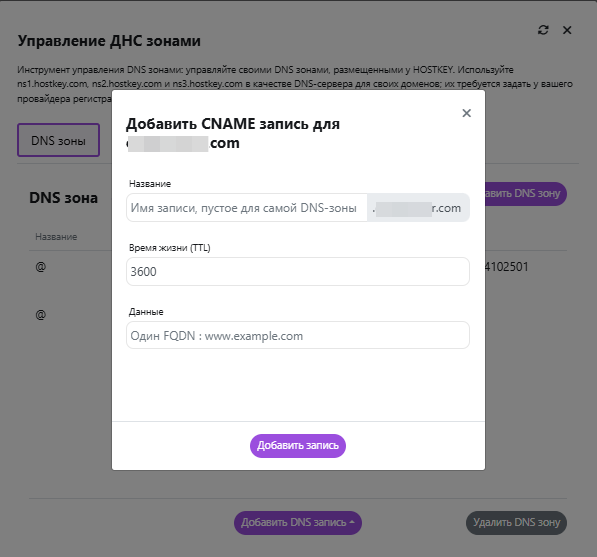597x557 pixels.
Task: Click the Удалить DNS зону button
Action: 516,523
